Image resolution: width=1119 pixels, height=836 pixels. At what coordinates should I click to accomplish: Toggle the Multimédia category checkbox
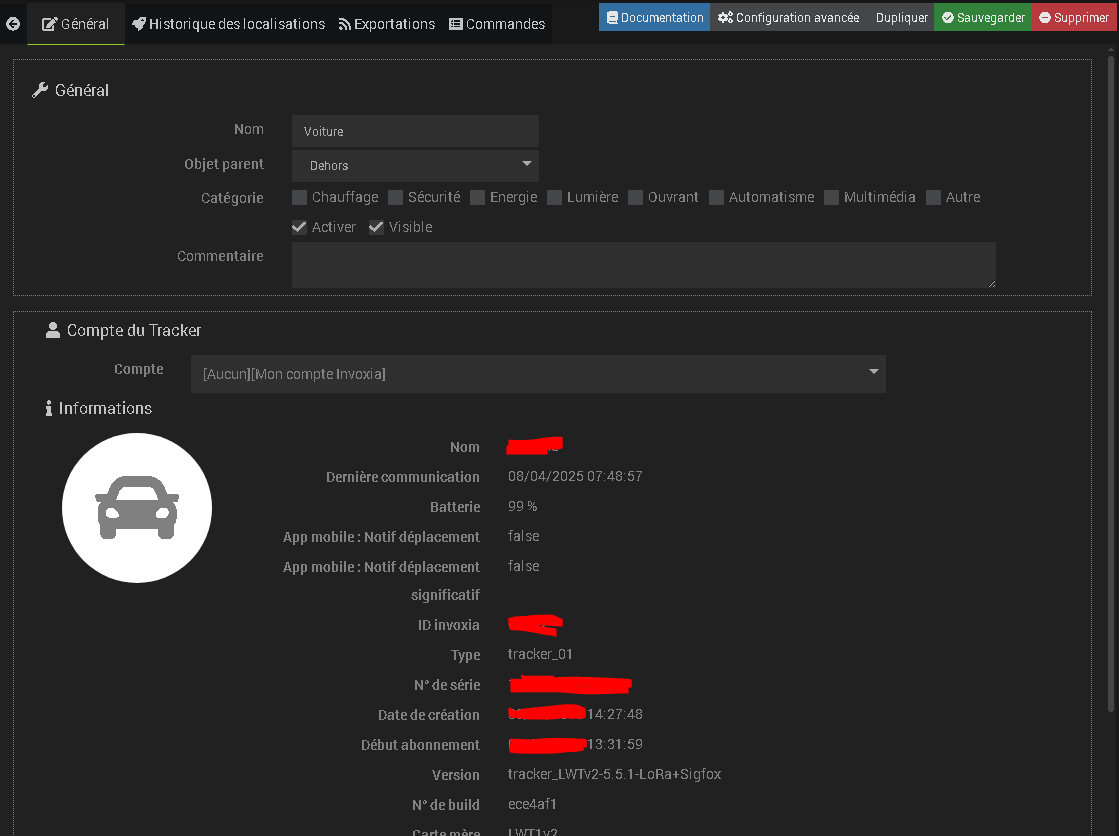click(x=831, y=197)
